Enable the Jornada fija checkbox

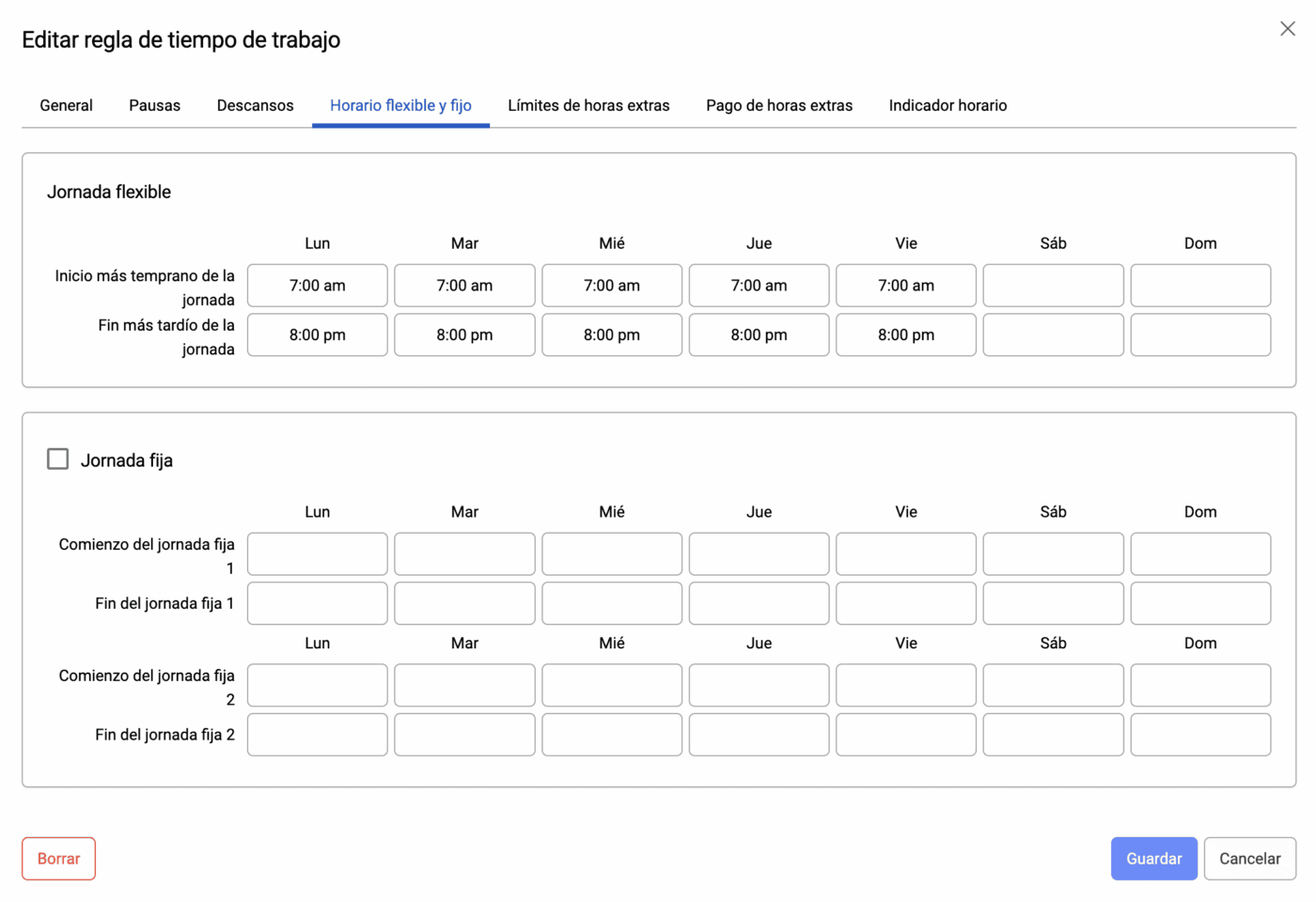pyautogui.click(x=58, y=459)
